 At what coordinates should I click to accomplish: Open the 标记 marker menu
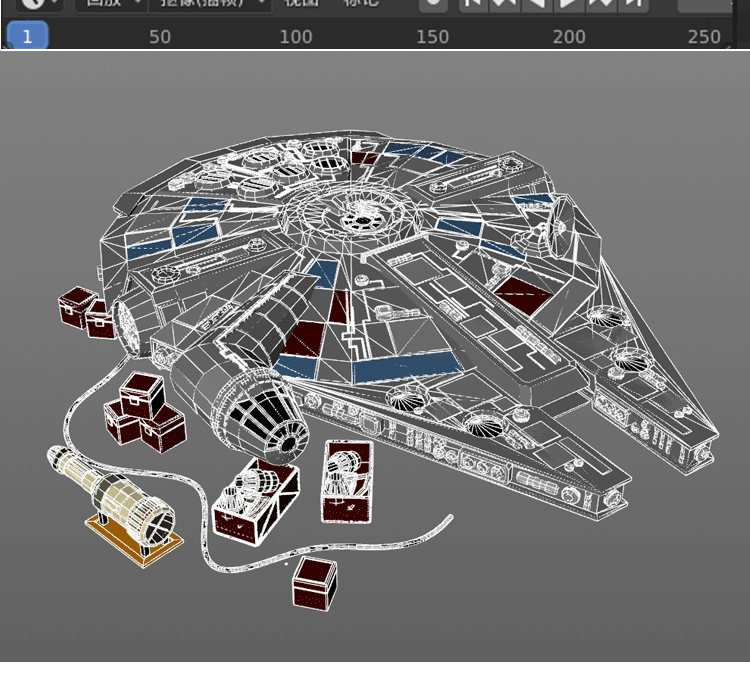click(x=361, y=3)
